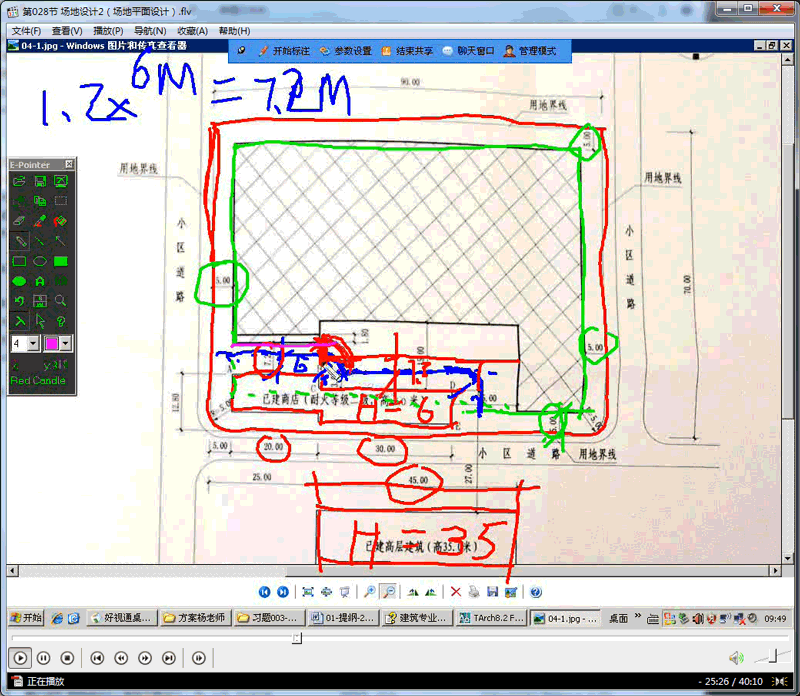Image resolution: width=800 pixels, height=696 pixels.
Task: Click the video seek bar handle
Action: 297,638
